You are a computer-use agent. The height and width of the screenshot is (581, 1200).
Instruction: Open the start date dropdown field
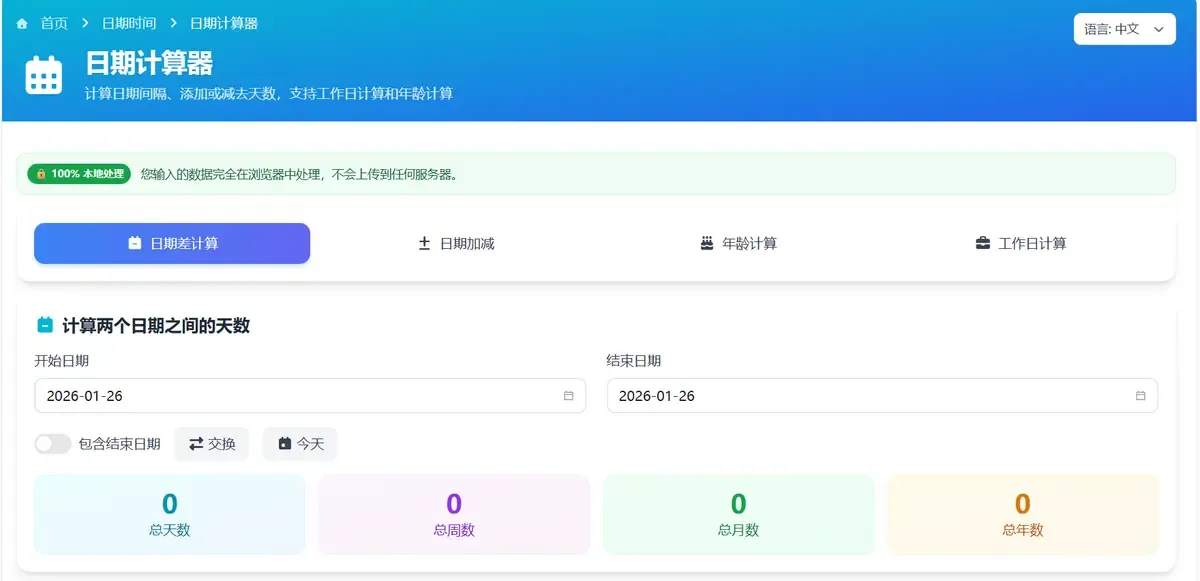pyautogui.click(x=311, y=395)
